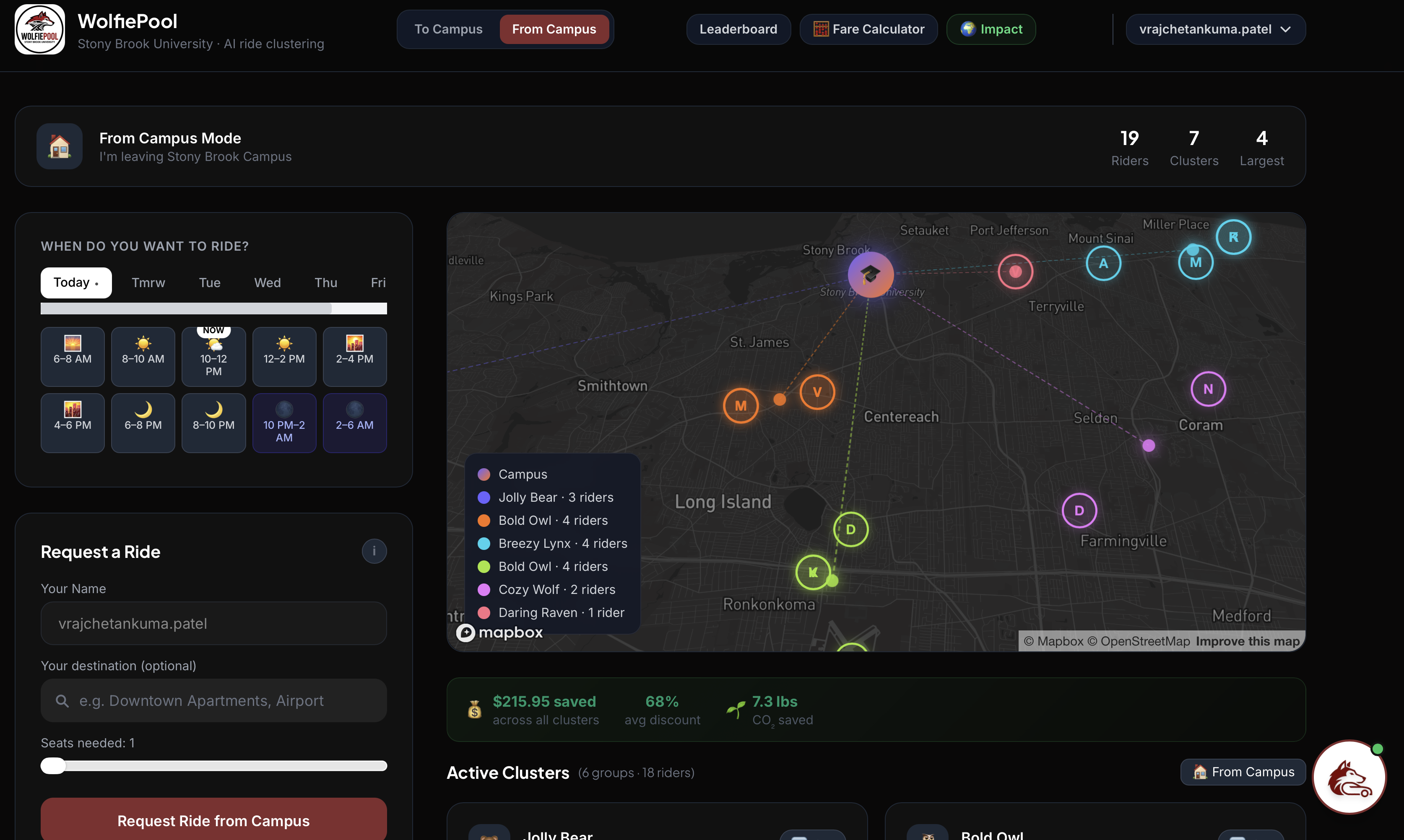Switch to To Campus mode
The image size is (1404, 840).
(x=448, y=29)
